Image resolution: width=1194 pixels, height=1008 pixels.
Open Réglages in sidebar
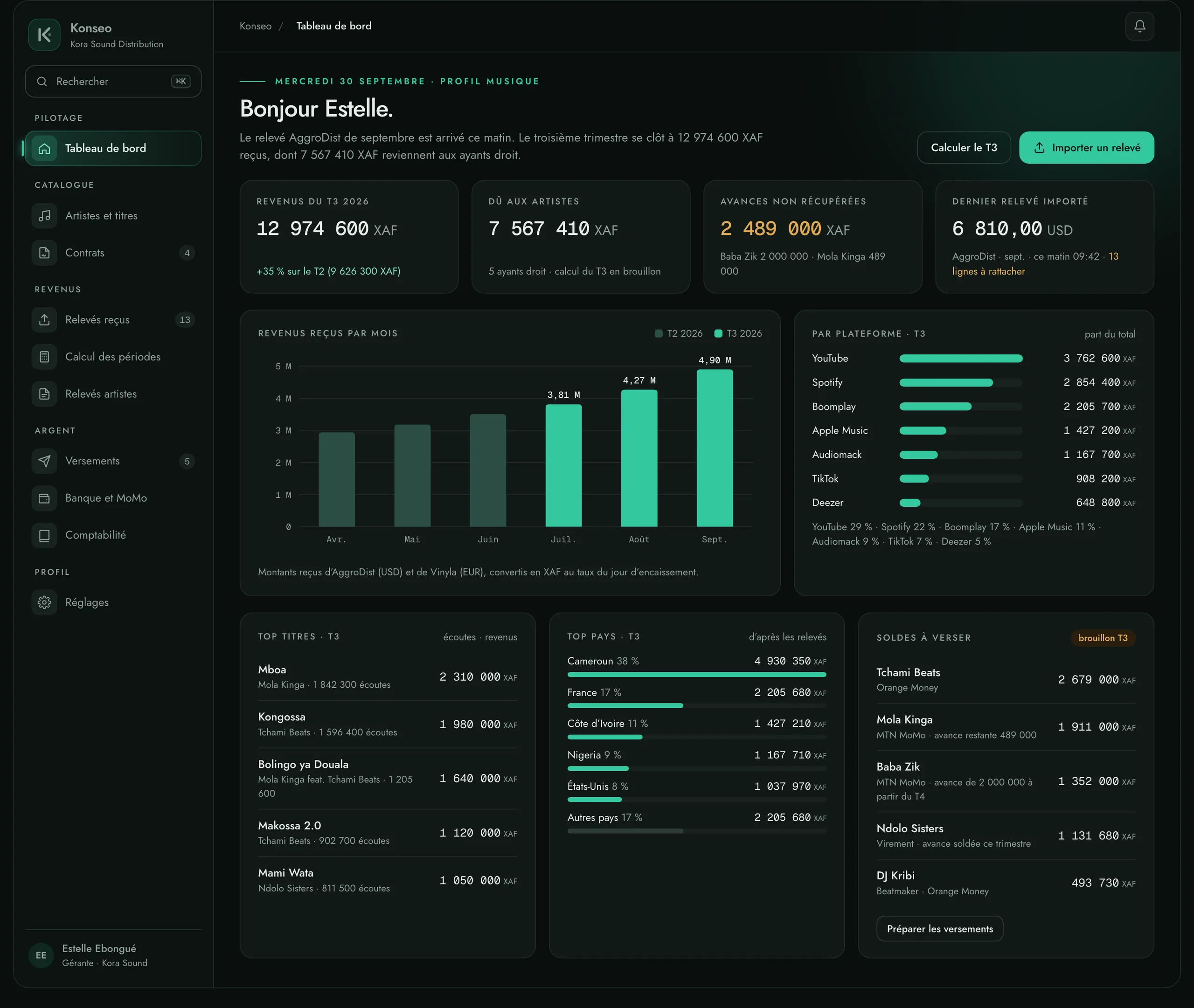click(113, 602)
